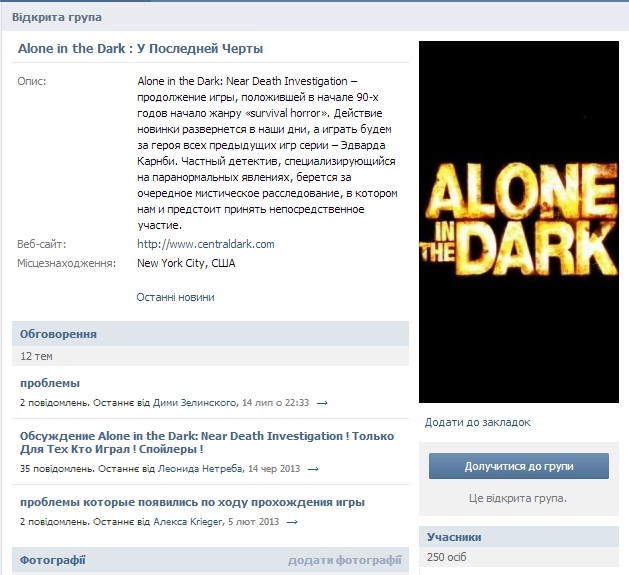629x575 pixels.
Task: Click Додати до закладок
Action: (477, 422)
